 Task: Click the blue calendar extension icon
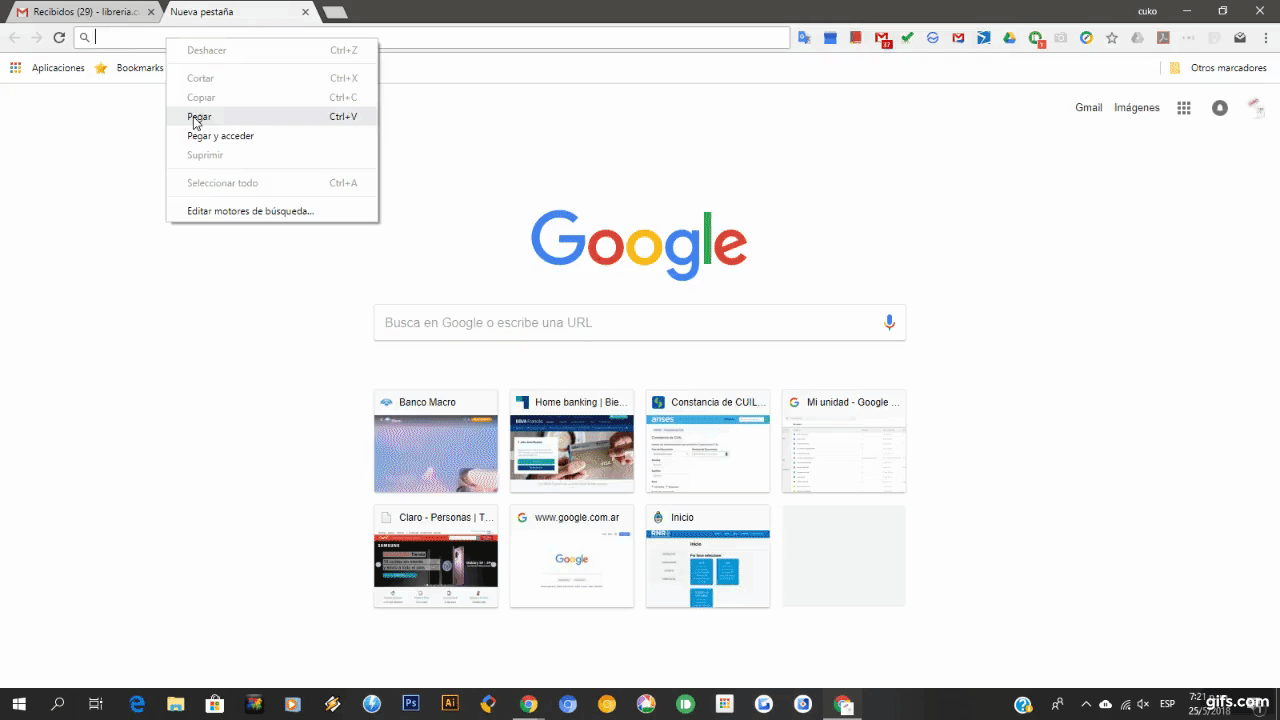[830, 38]
